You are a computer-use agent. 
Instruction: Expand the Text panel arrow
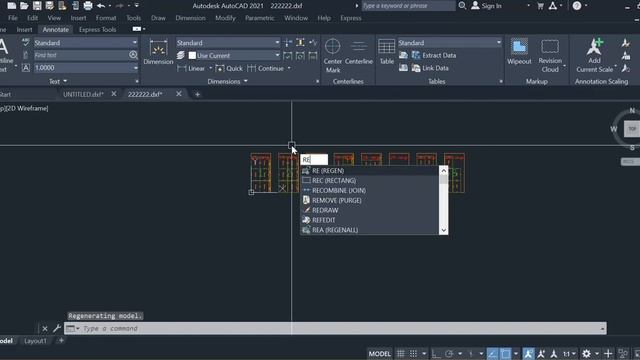65,81
